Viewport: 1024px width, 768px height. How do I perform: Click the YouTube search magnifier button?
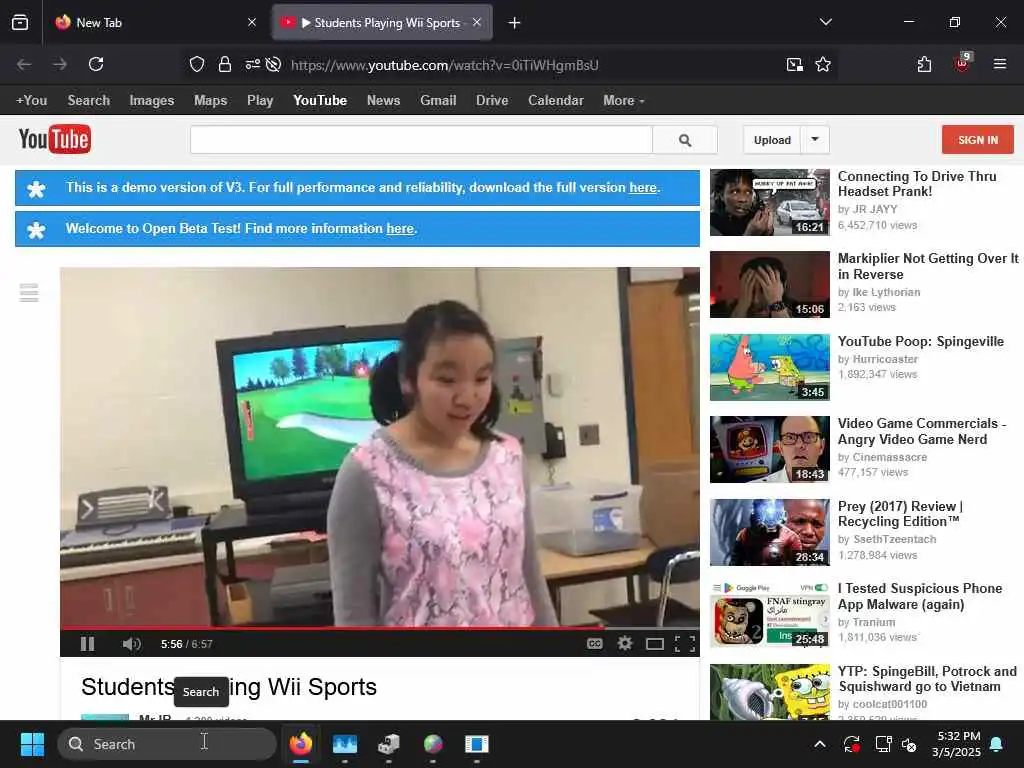(685, 140)
